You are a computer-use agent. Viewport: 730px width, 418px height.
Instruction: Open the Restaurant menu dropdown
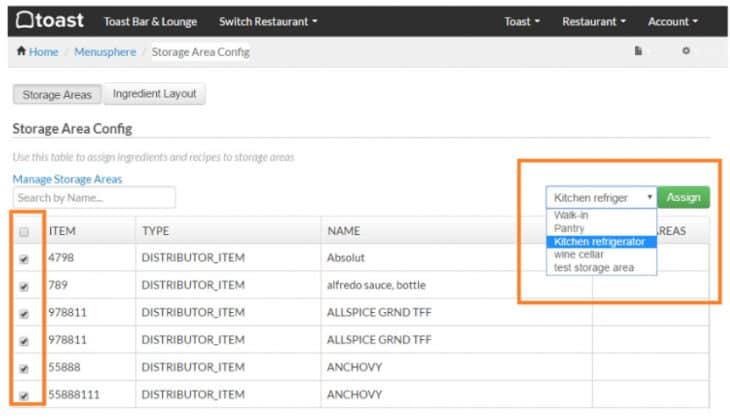coord(594,22)
